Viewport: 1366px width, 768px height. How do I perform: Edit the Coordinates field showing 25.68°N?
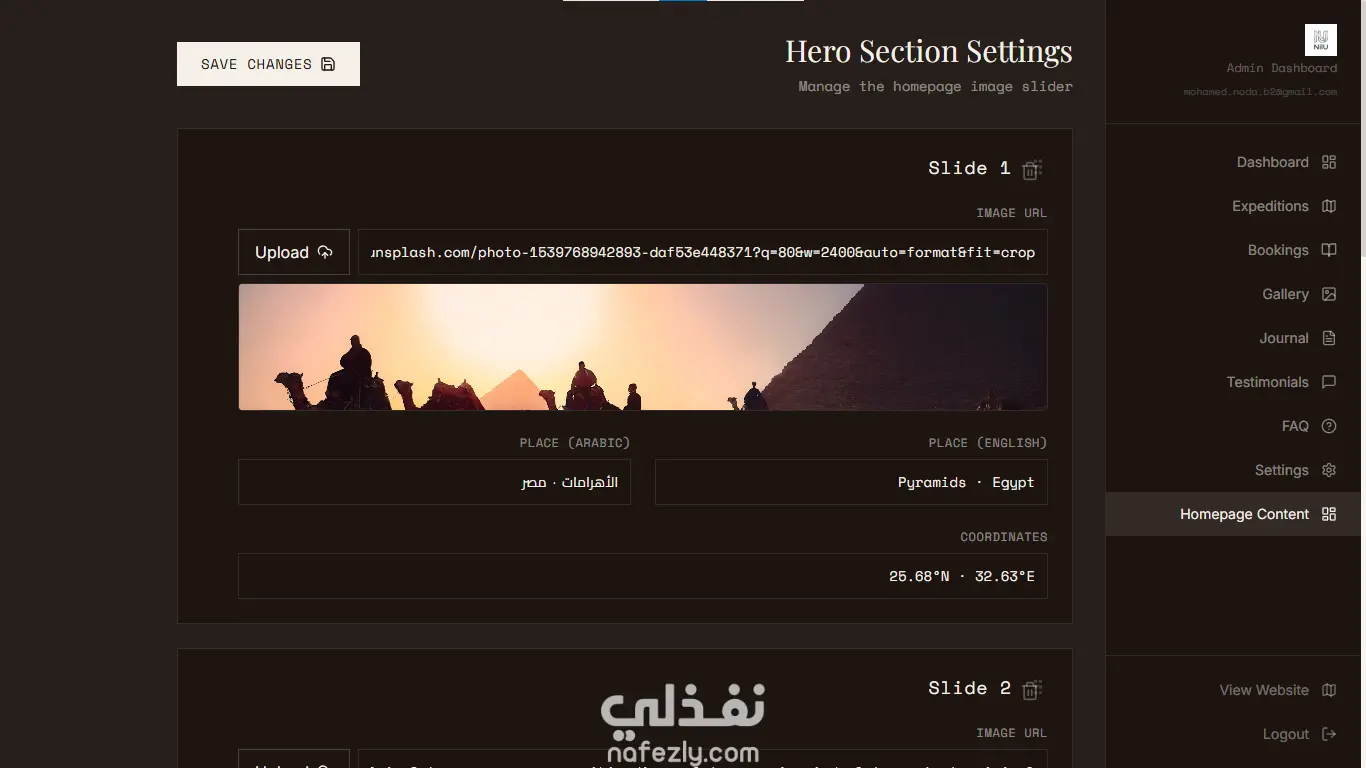coord(643,576)
